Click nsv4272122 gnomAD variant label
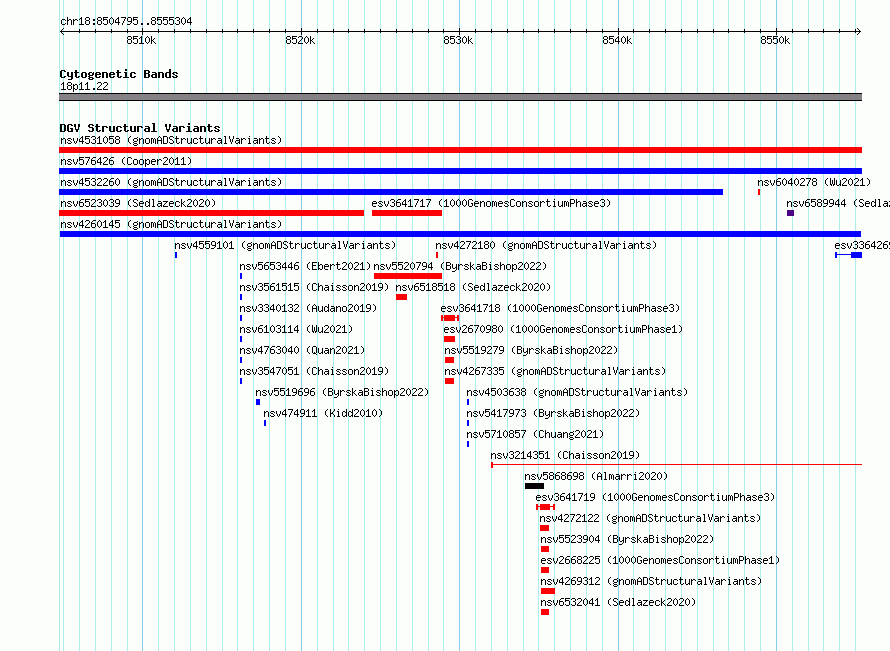This screenshot has height=651, width=890. click(x=650, y=518)
